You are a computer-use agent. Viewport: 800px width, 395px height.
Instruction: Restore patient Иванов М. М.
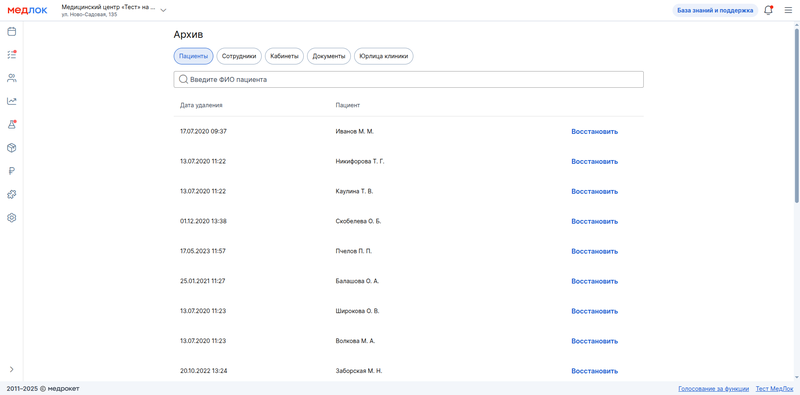pos(594,132)
